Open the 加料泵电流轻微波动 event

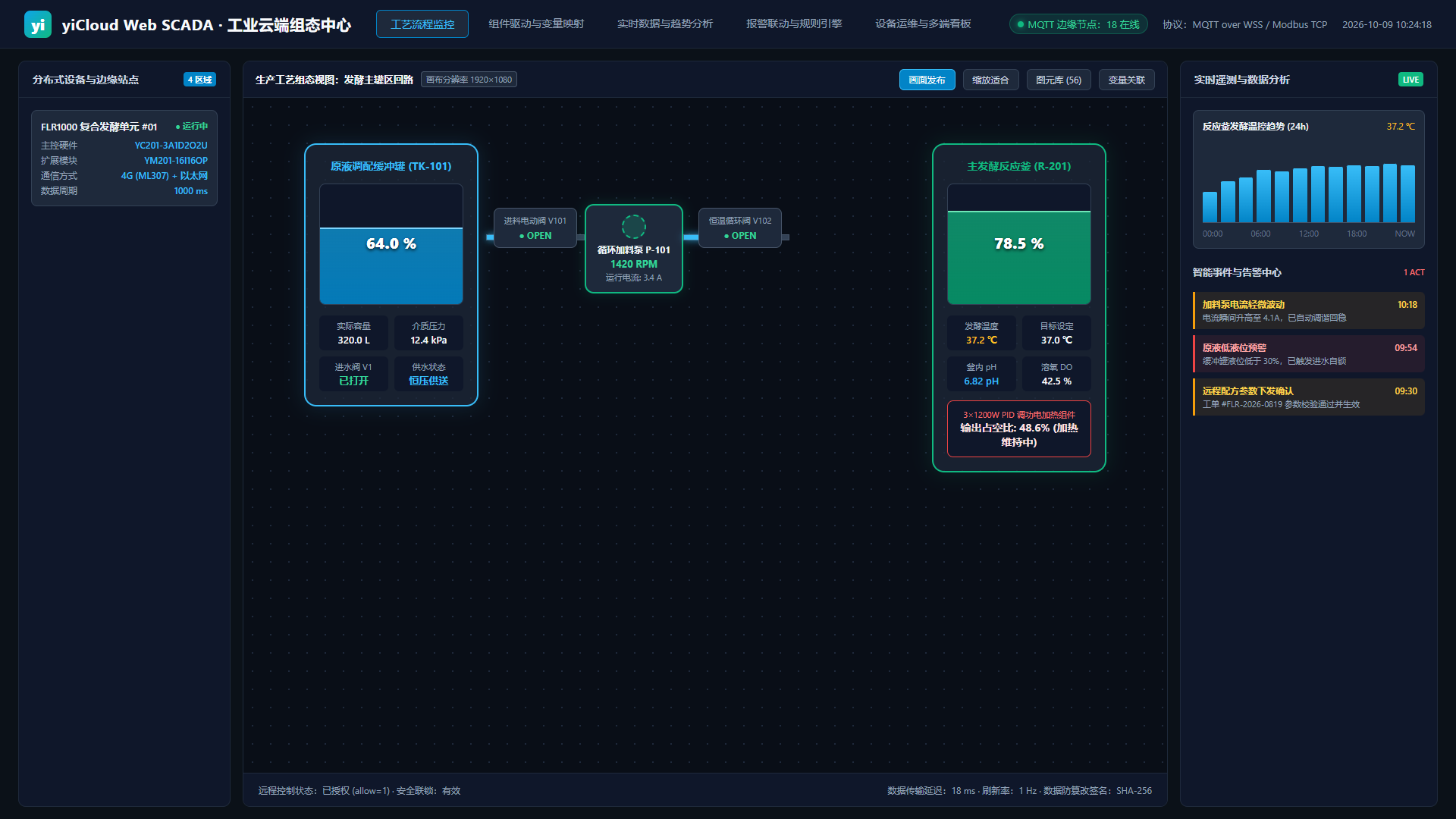tap(1309, 311)
